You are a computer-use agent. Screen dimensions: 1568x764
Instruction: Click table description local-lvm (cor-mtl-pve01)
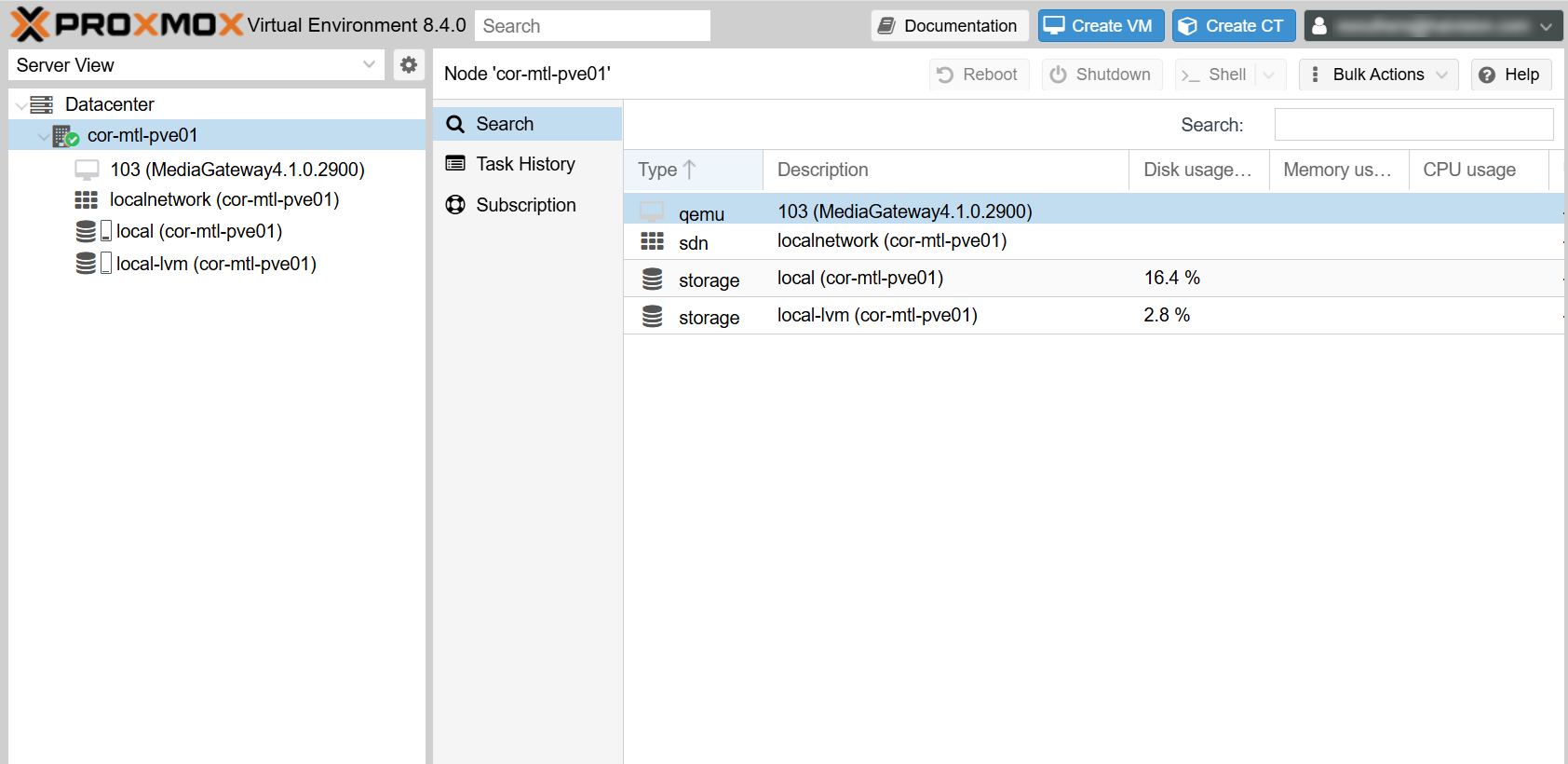(x=877, y=315)
